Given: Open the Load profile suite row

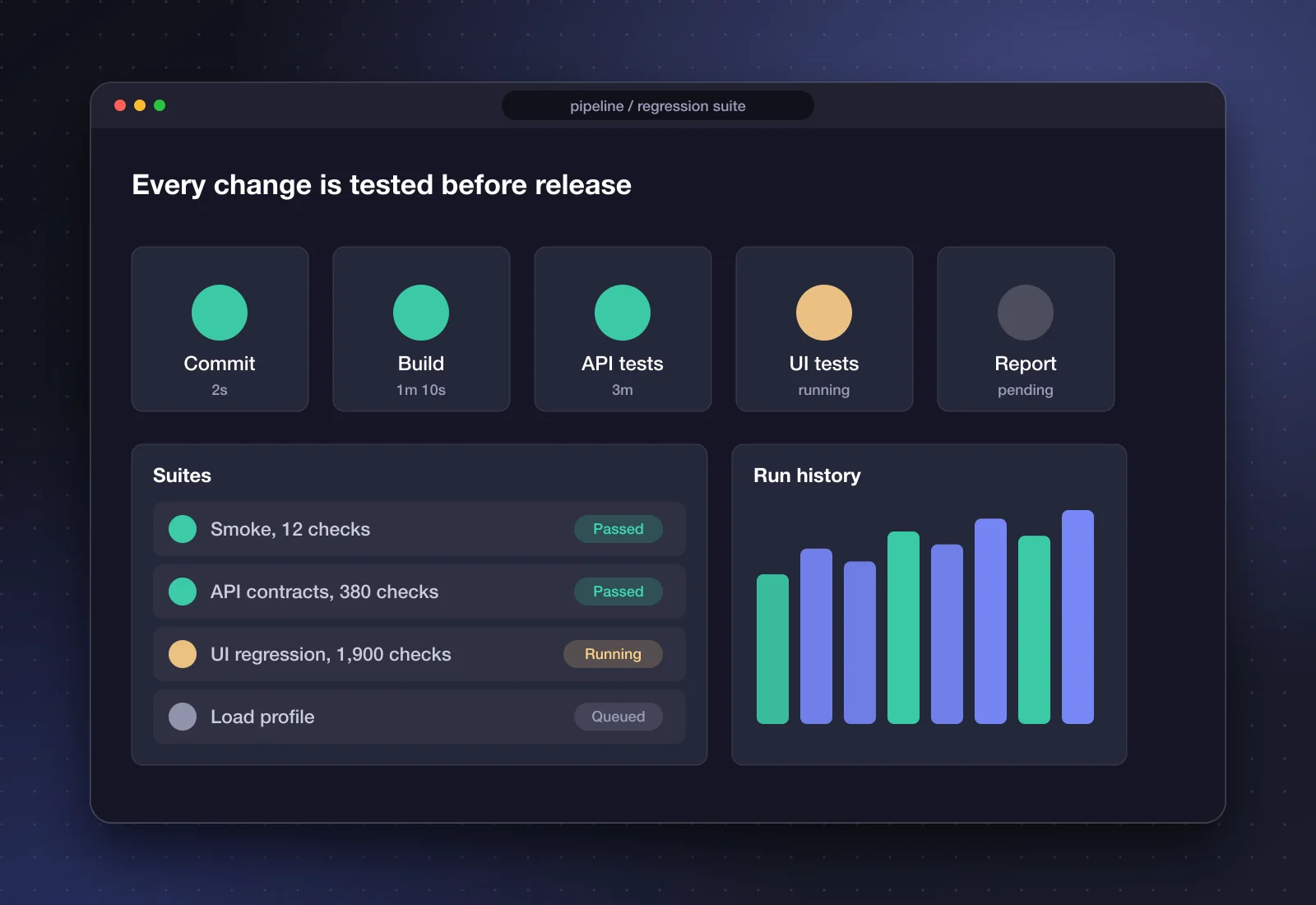Looking at the screenshot, I should (419, 717).
